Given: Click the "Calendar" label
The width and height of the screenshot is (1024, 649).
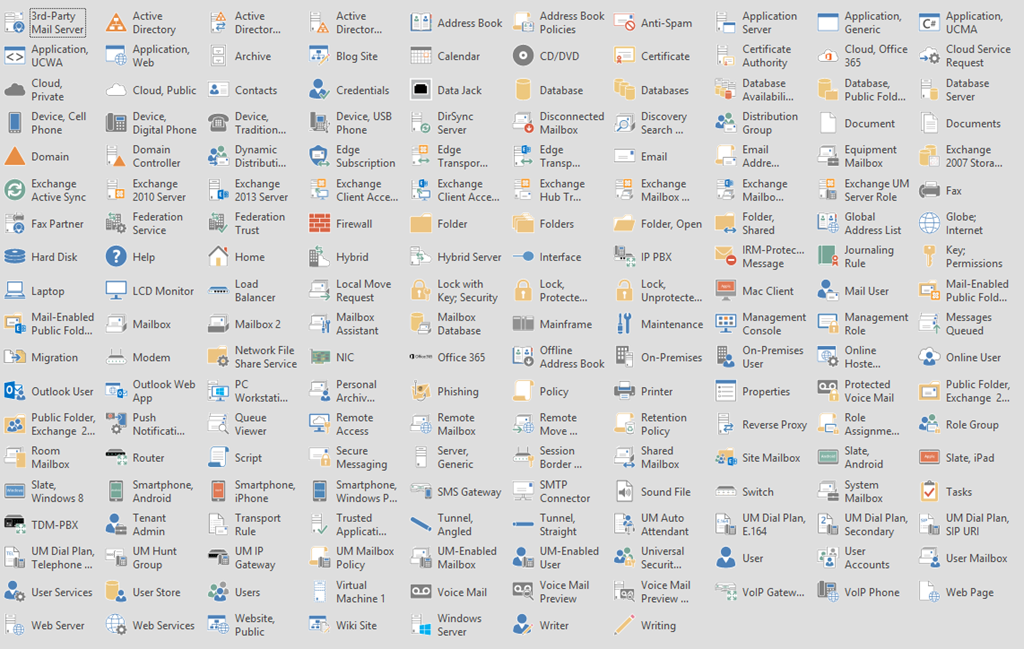Looking at the screenshot, I should tap(458, 56).
